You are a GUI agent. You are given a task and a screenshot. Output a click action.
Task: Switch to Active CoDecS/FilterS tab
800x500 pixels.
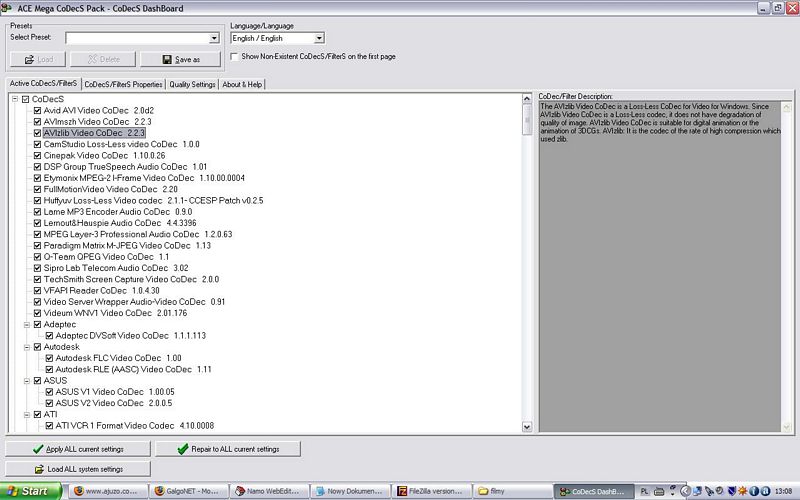tap(43, 83)
